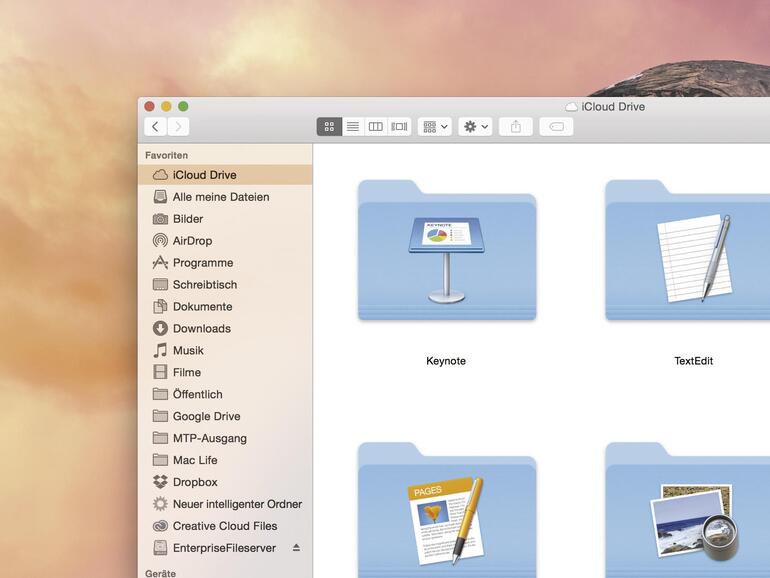This screenshot has width=770, height=578.
Task: Click the Dokumente icon
Action: [x=160, y=306]
